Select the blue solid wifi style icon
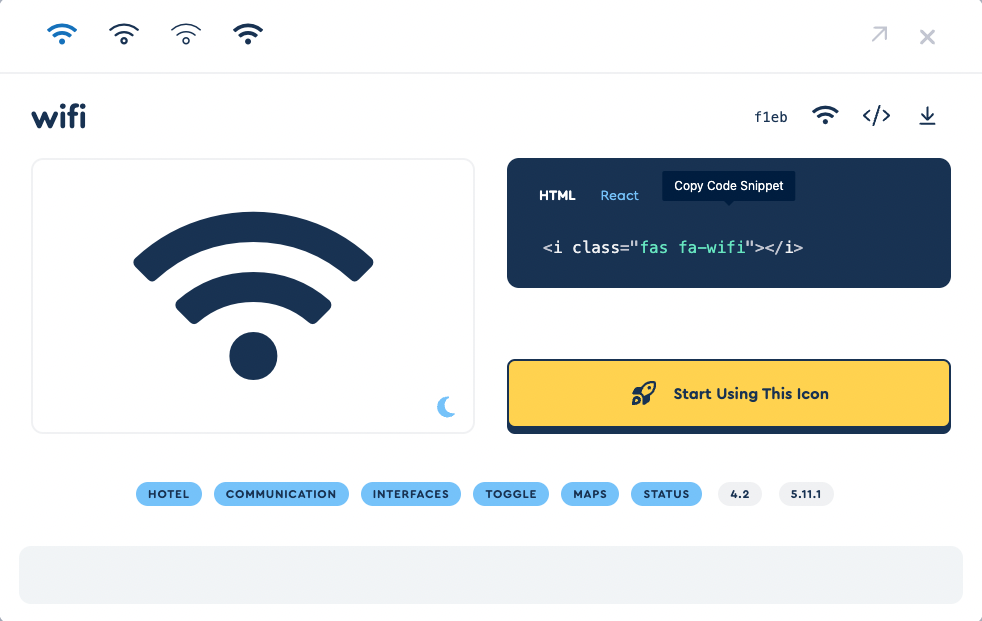This screenshot has width=982, height=621. pyautogui.click(x=62, y=34)
